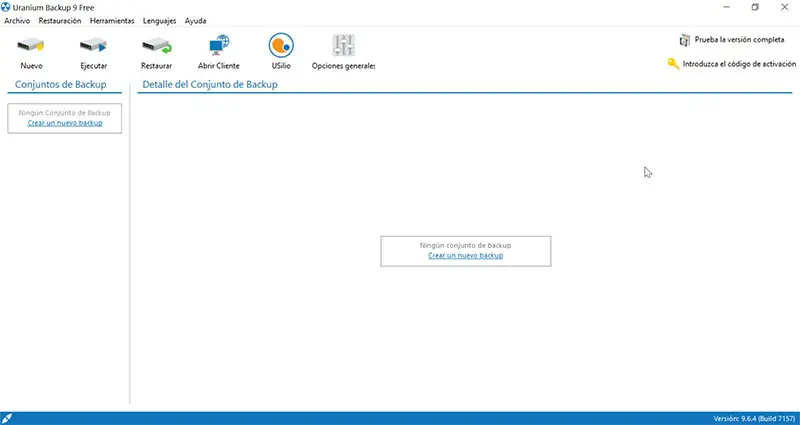Screen dimensions: 800x425
Task: Open the Herramientas menu
Action: point(112,21)
